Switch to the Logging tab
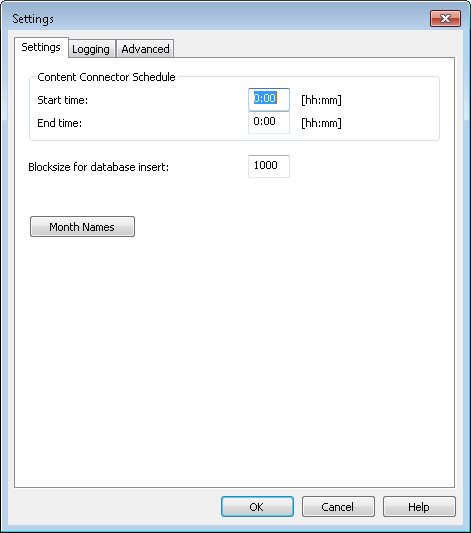This screenshot has width=471, height=533. [91, 49]
